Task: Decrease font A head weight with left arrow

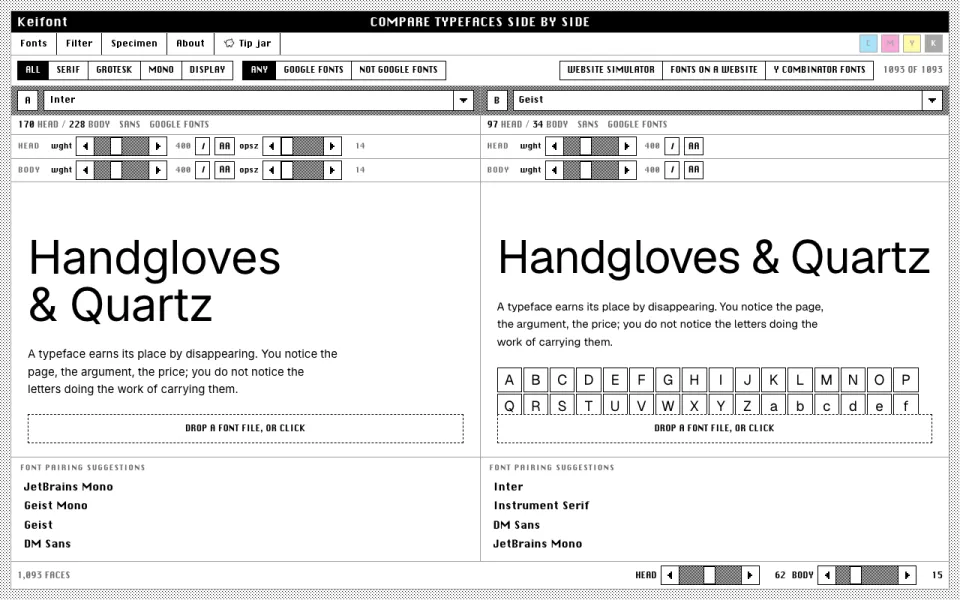Action: (x=85, y=146)
